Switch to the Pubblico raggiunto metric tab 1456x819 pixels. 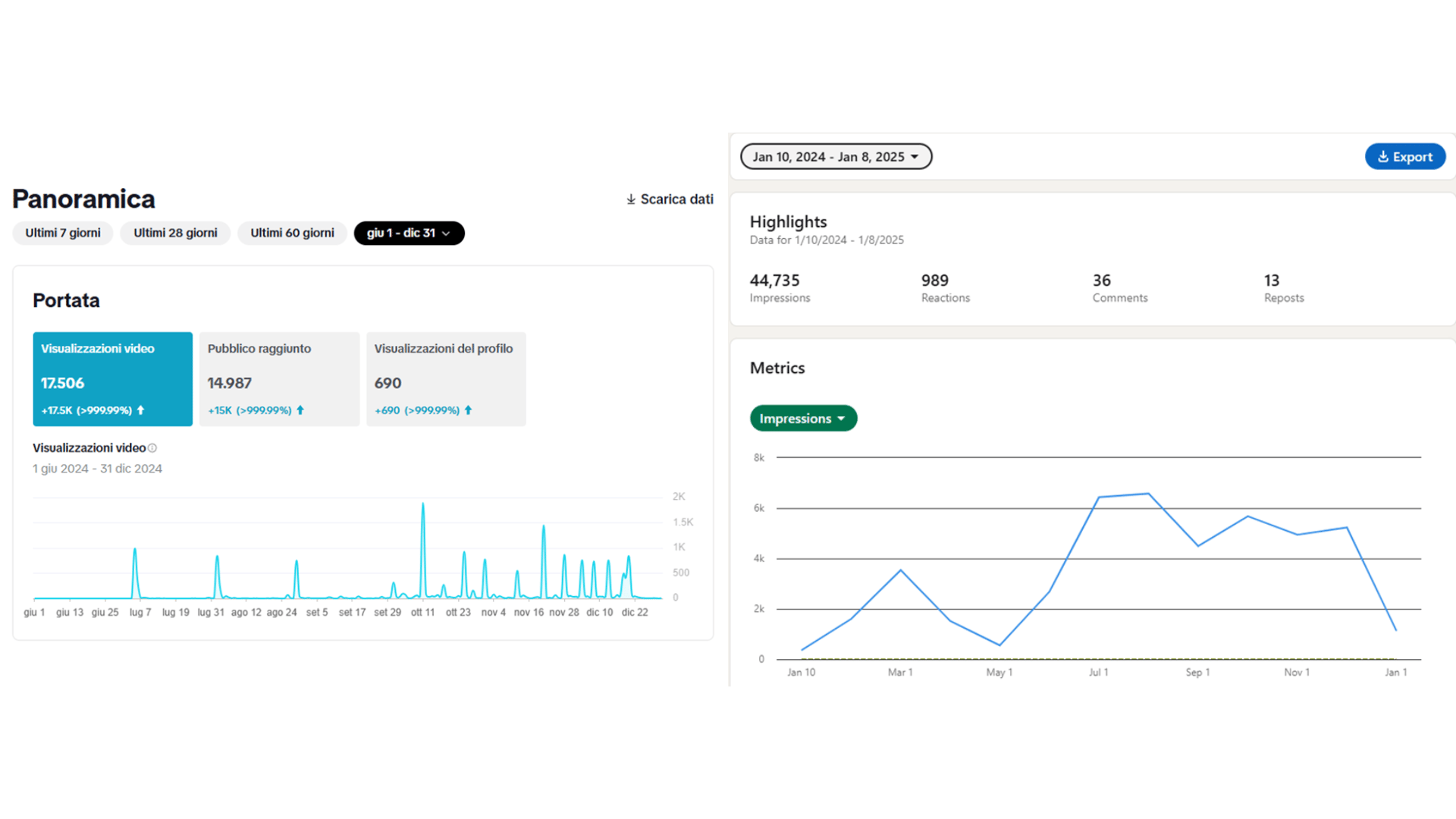tap(279, 378)
